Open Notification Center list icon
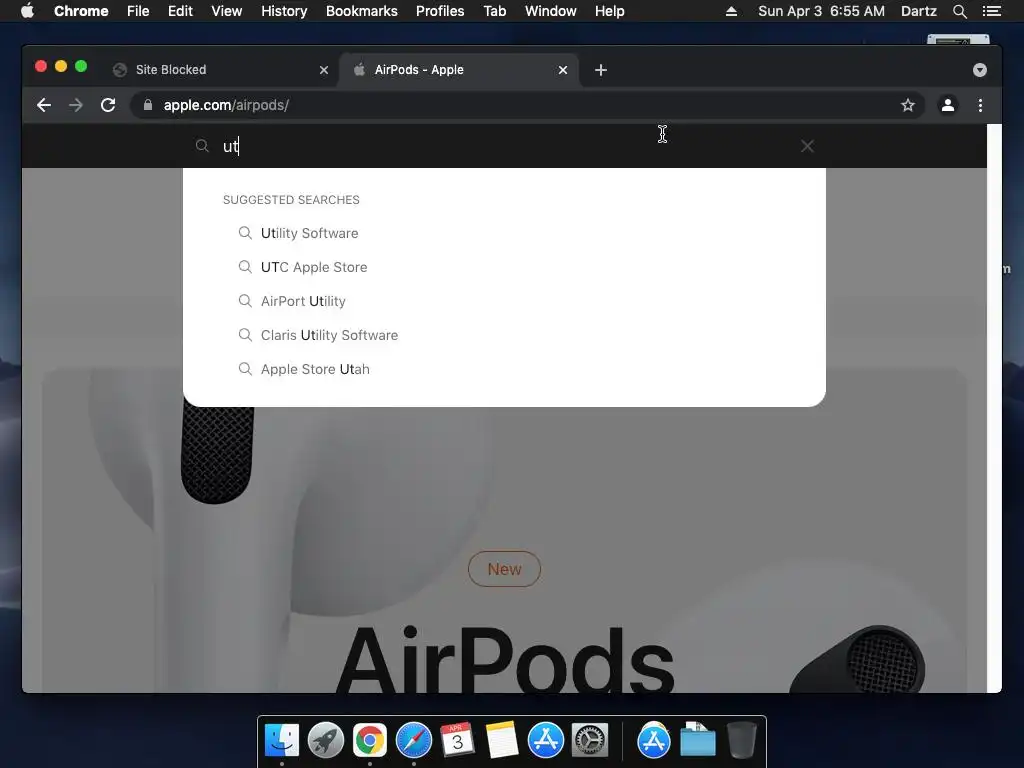Screen dimensions: 1024x768 click(x=992, y=11)
